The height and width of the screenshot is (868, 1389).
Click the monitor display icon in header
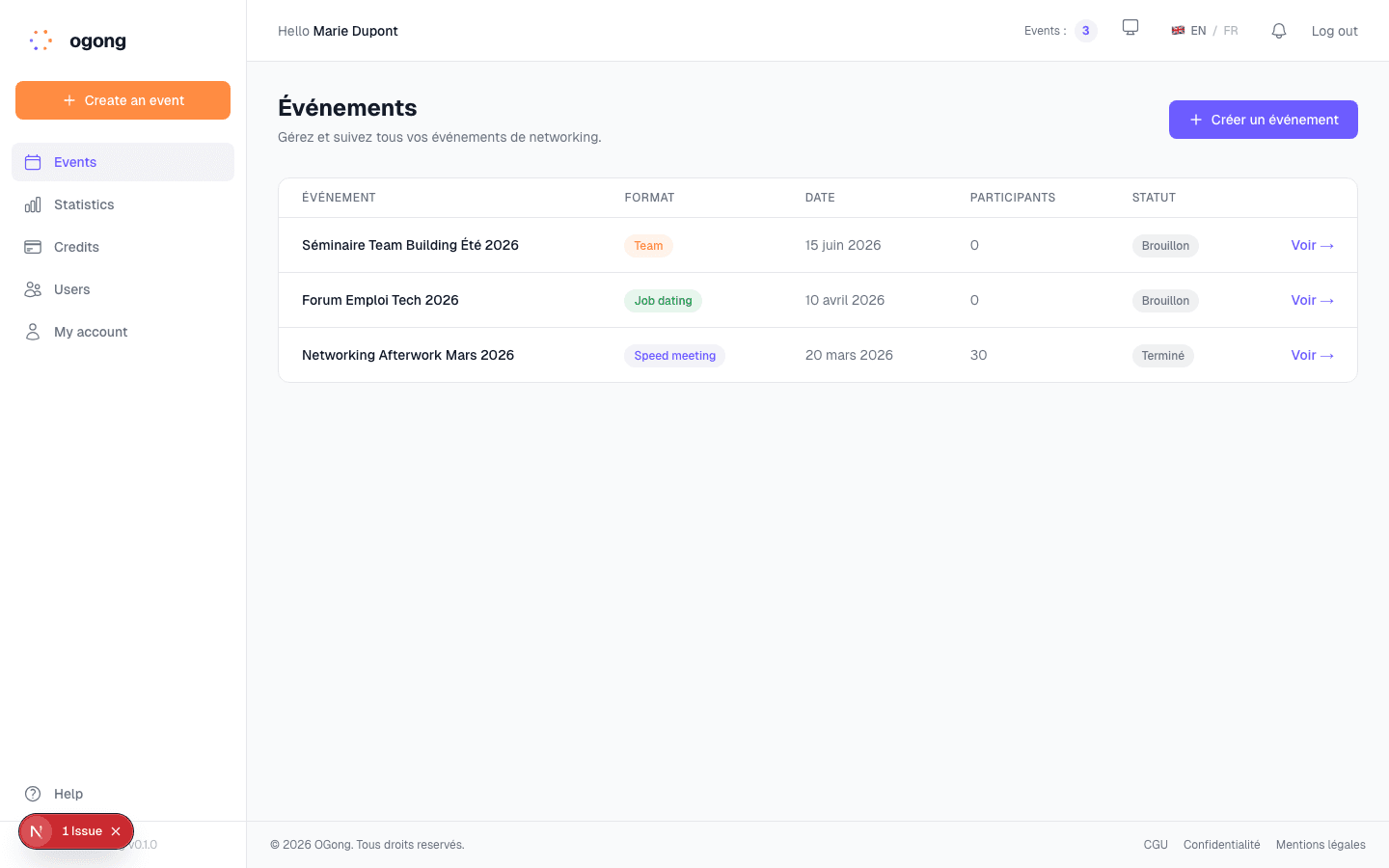[x=1130, y=28]
